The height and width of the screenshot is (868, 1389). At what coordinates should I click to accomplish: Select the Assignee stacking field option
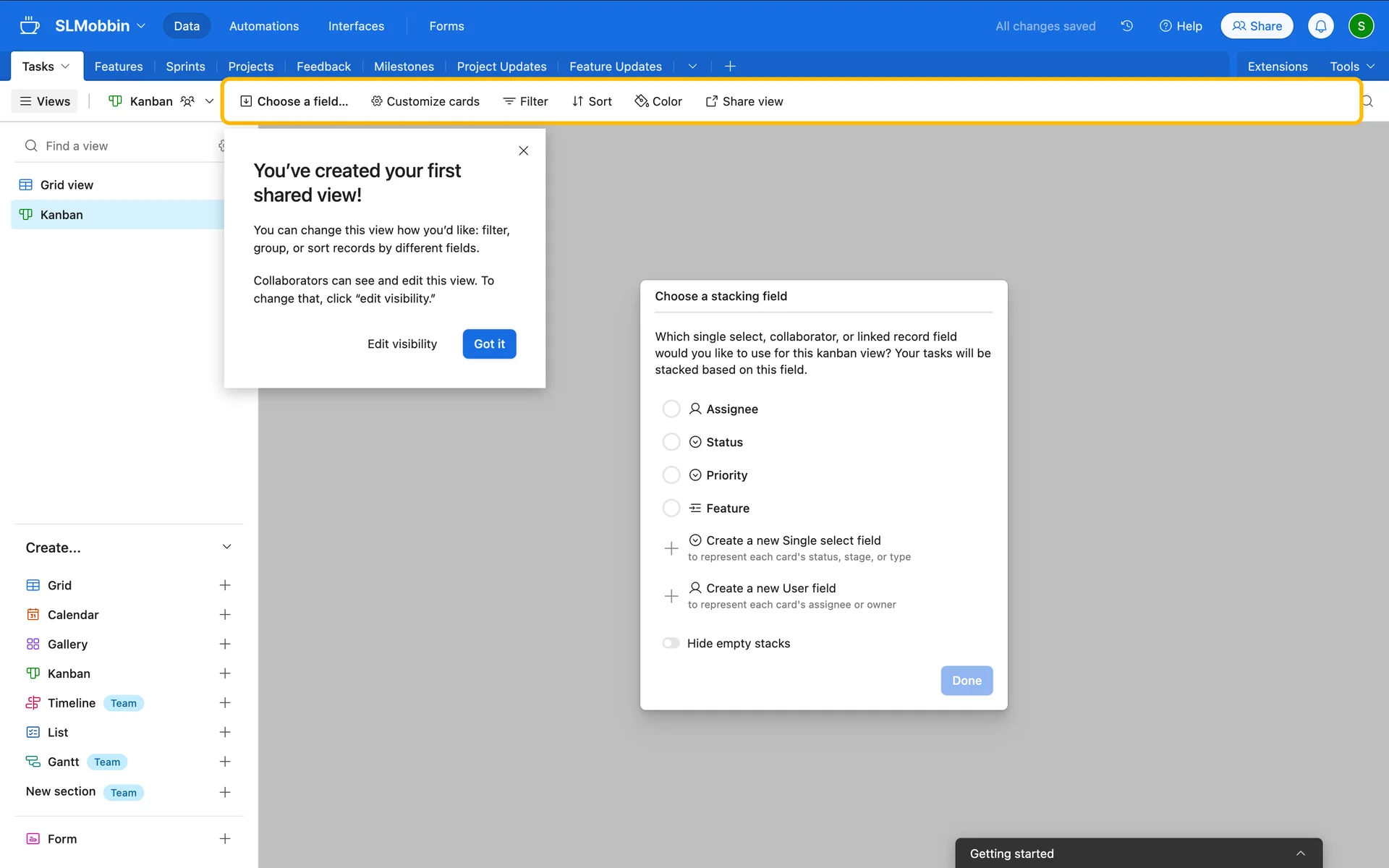point(671,409)
